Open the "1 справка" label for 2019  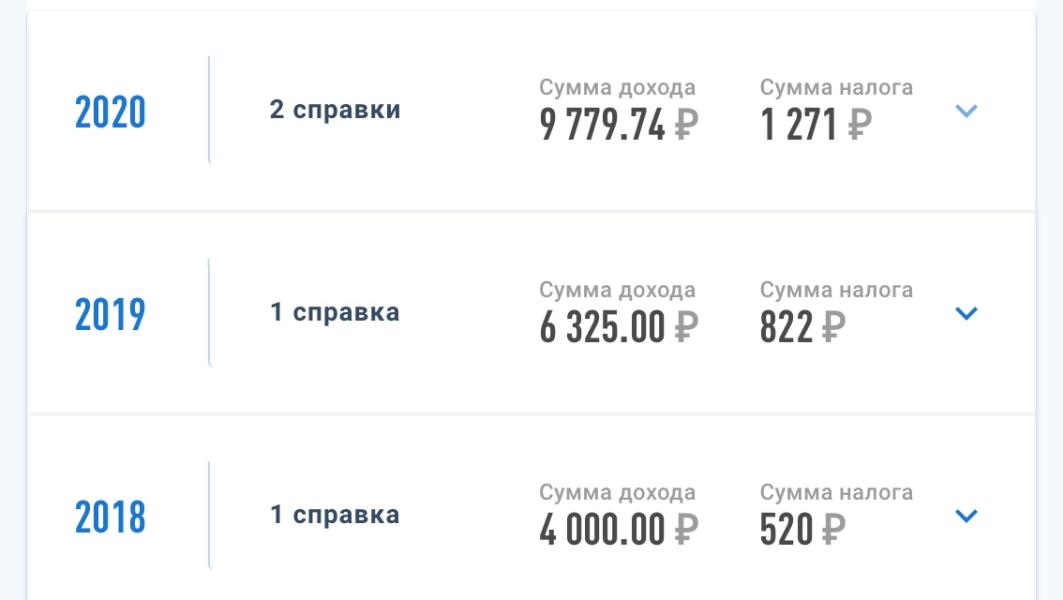(335, 313)
